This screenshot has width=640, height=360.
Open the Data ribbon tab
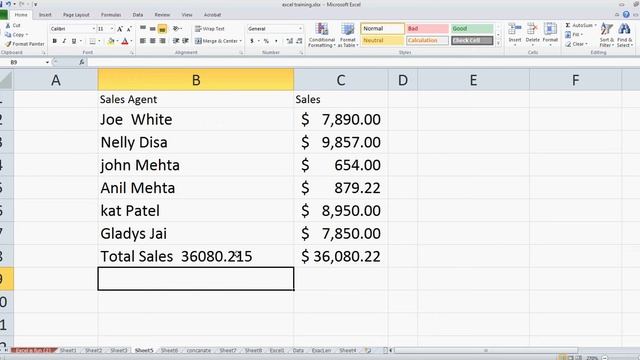pyautogui.click(x=138, y=15)
